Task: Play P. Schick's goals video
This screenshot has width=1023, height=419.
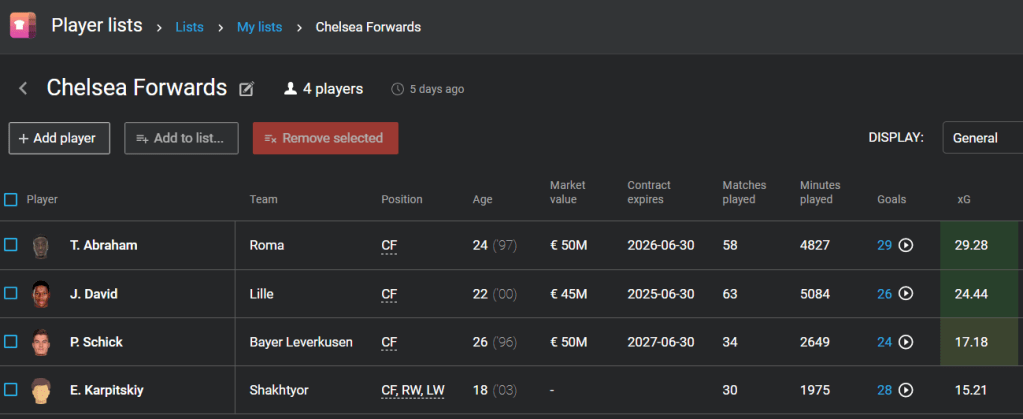Action: (x=906, y=342)
